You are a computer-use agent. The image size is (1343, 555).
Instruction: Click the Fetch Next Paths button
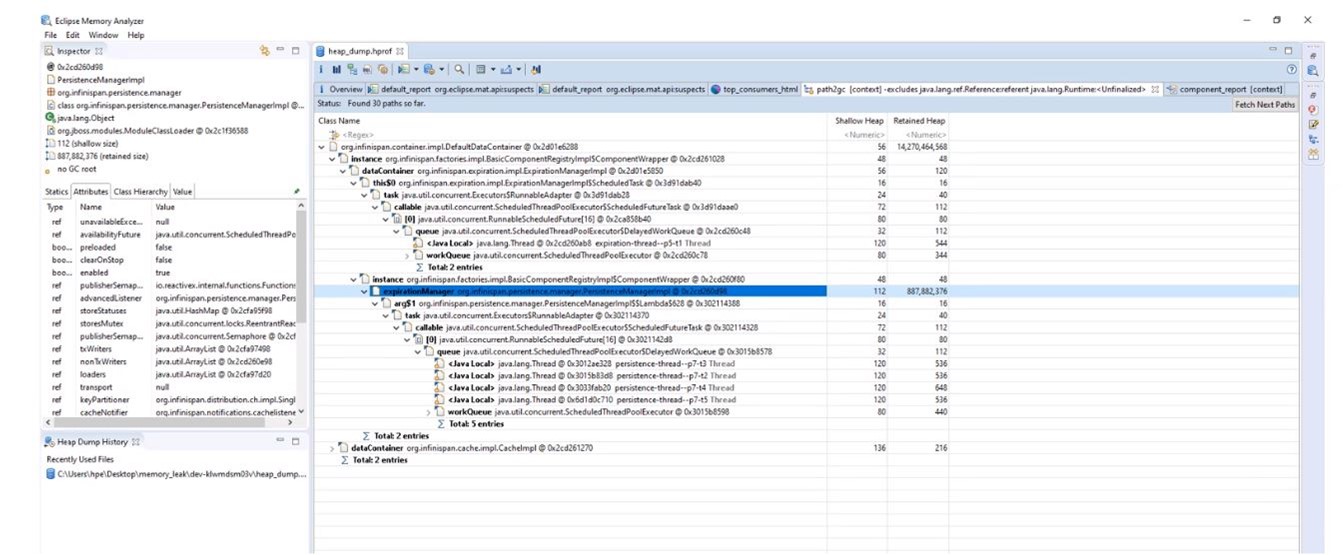tap(1264, 104)
